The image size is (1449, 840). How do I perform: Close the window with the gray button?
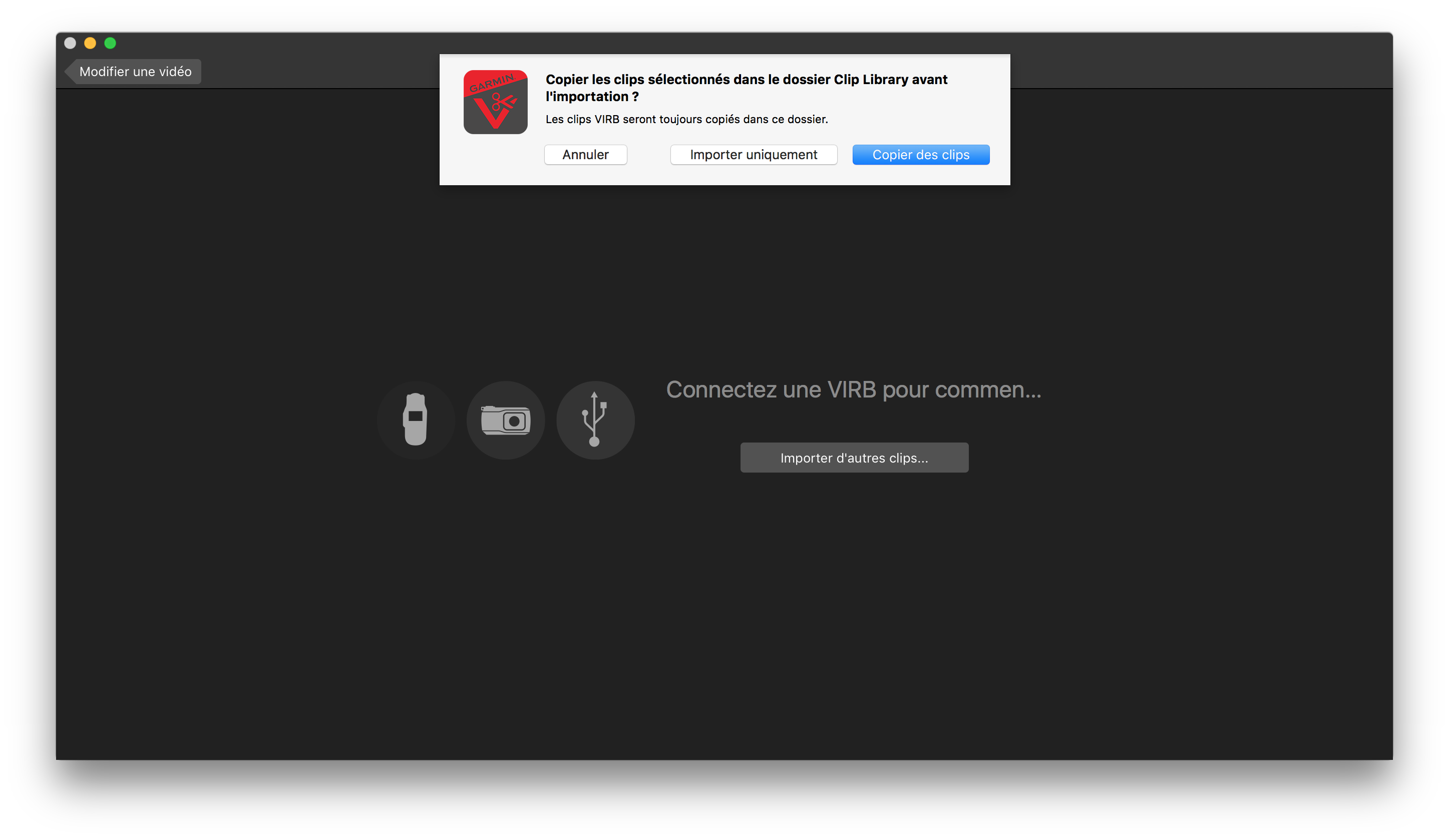coord(70,43)
